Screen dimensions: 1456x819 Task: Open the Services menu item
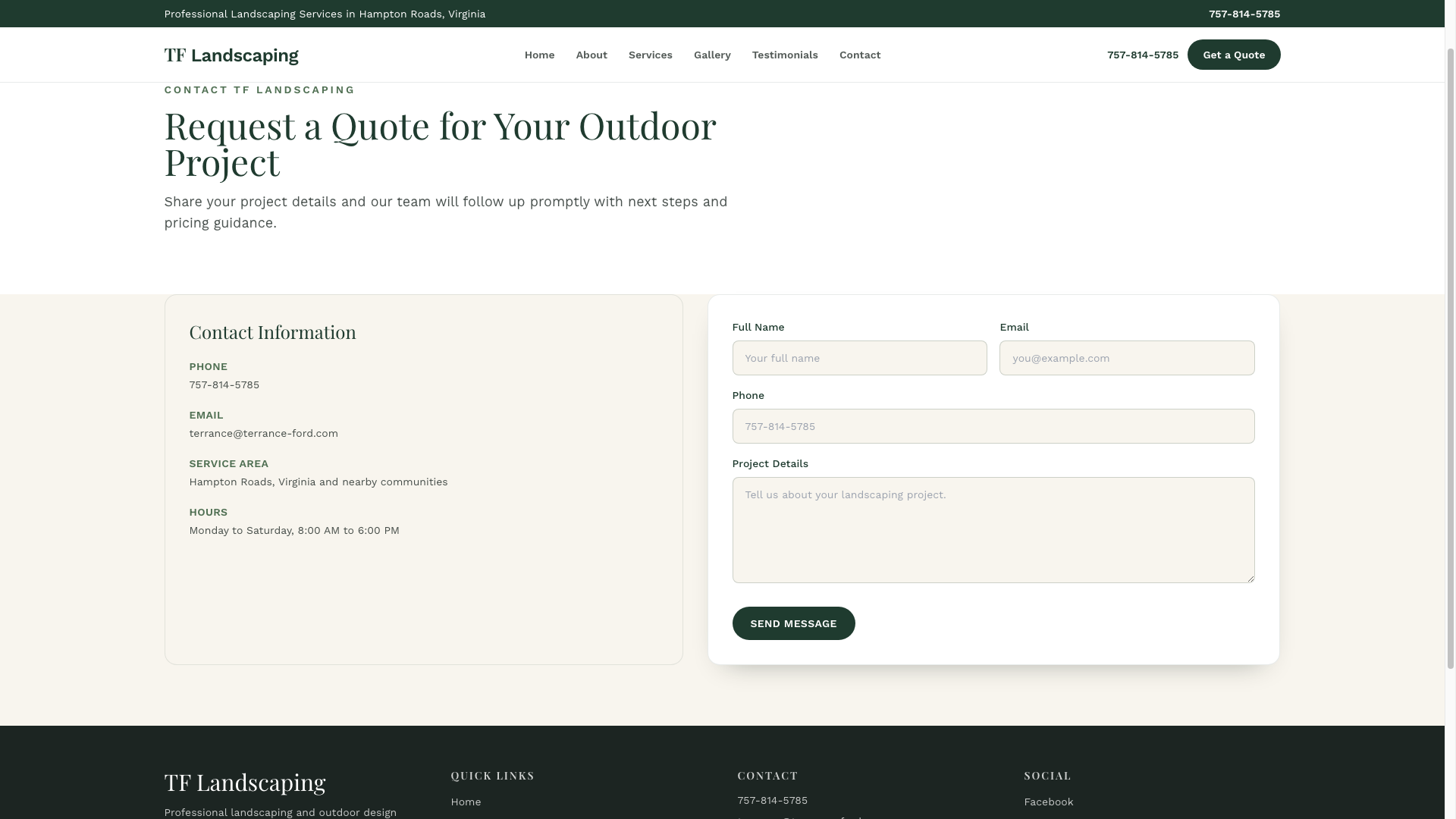coord(650,55)
